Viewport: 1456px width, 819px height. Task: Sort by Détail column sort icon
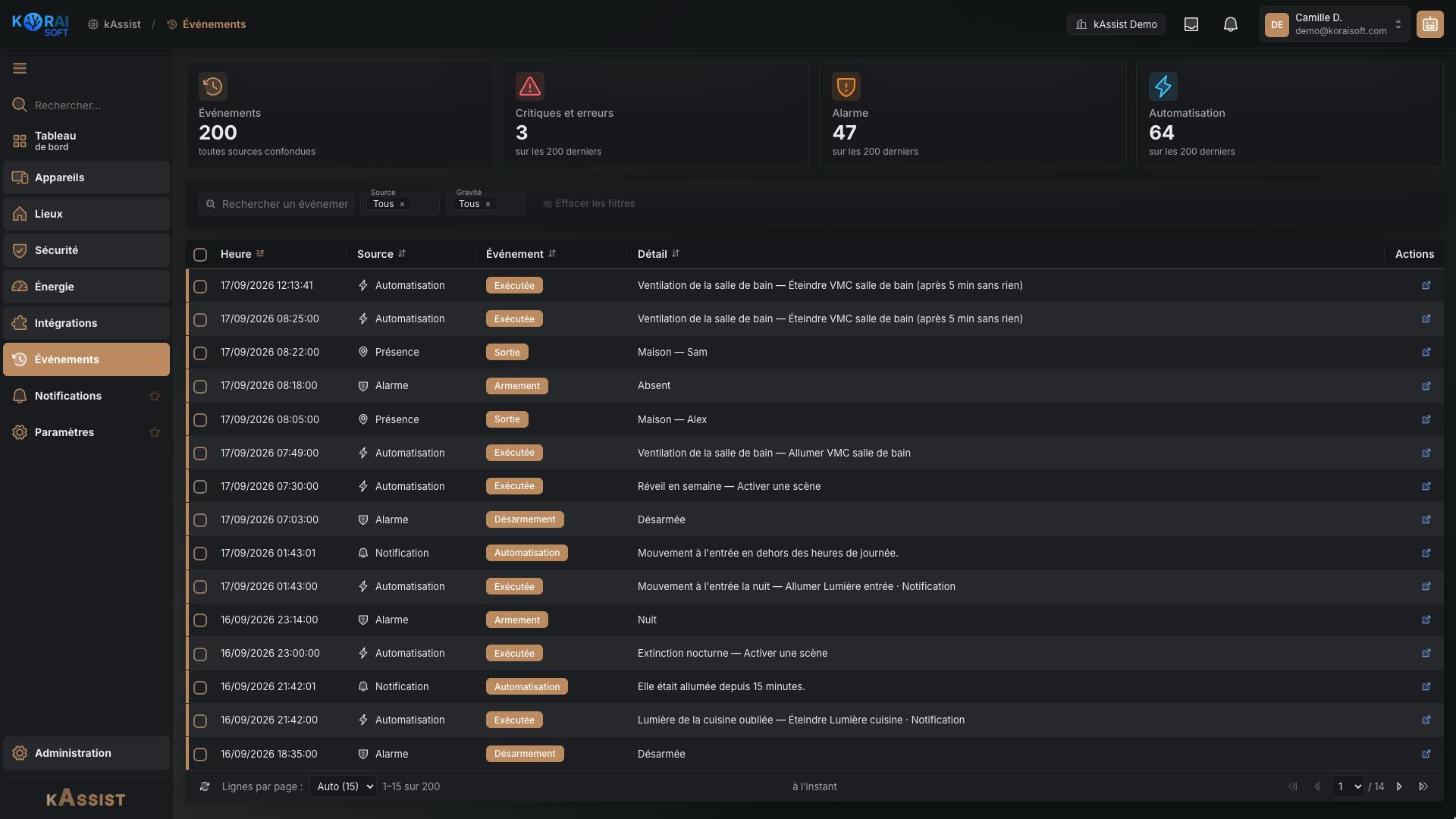pyautogui.click(x=675, y=254)
